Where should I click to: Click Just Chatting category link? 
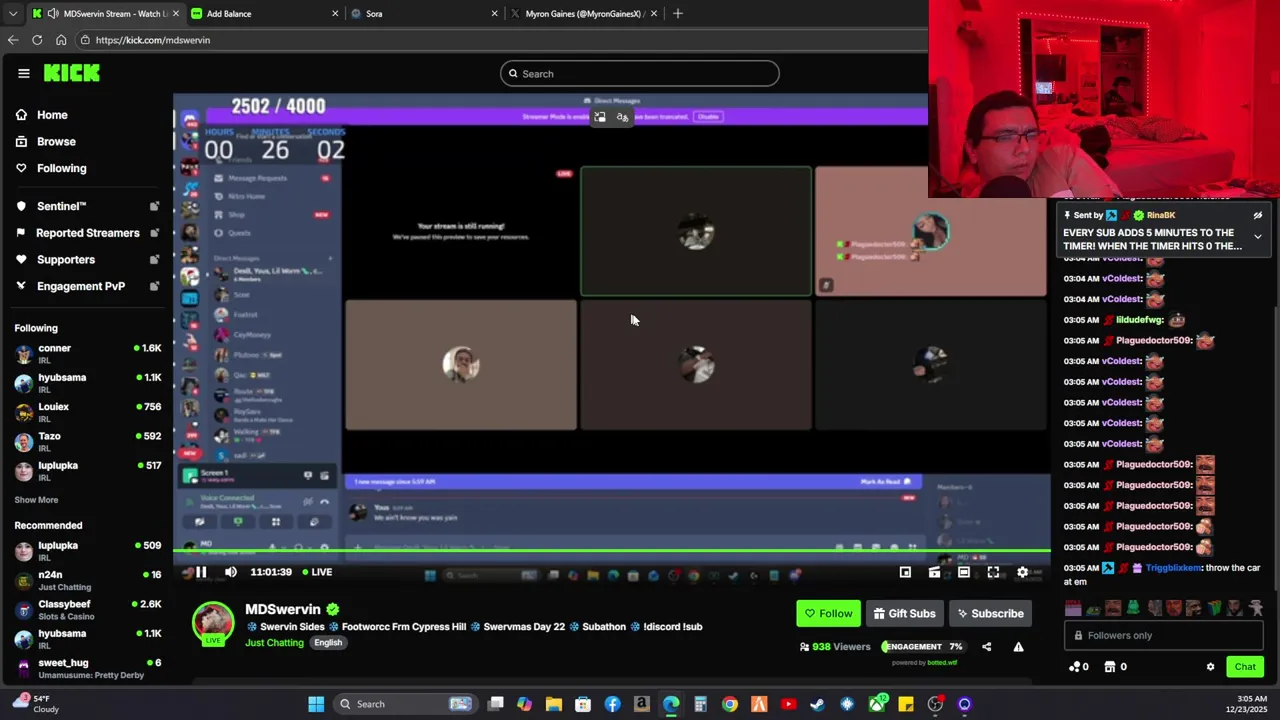coord(274,643)
